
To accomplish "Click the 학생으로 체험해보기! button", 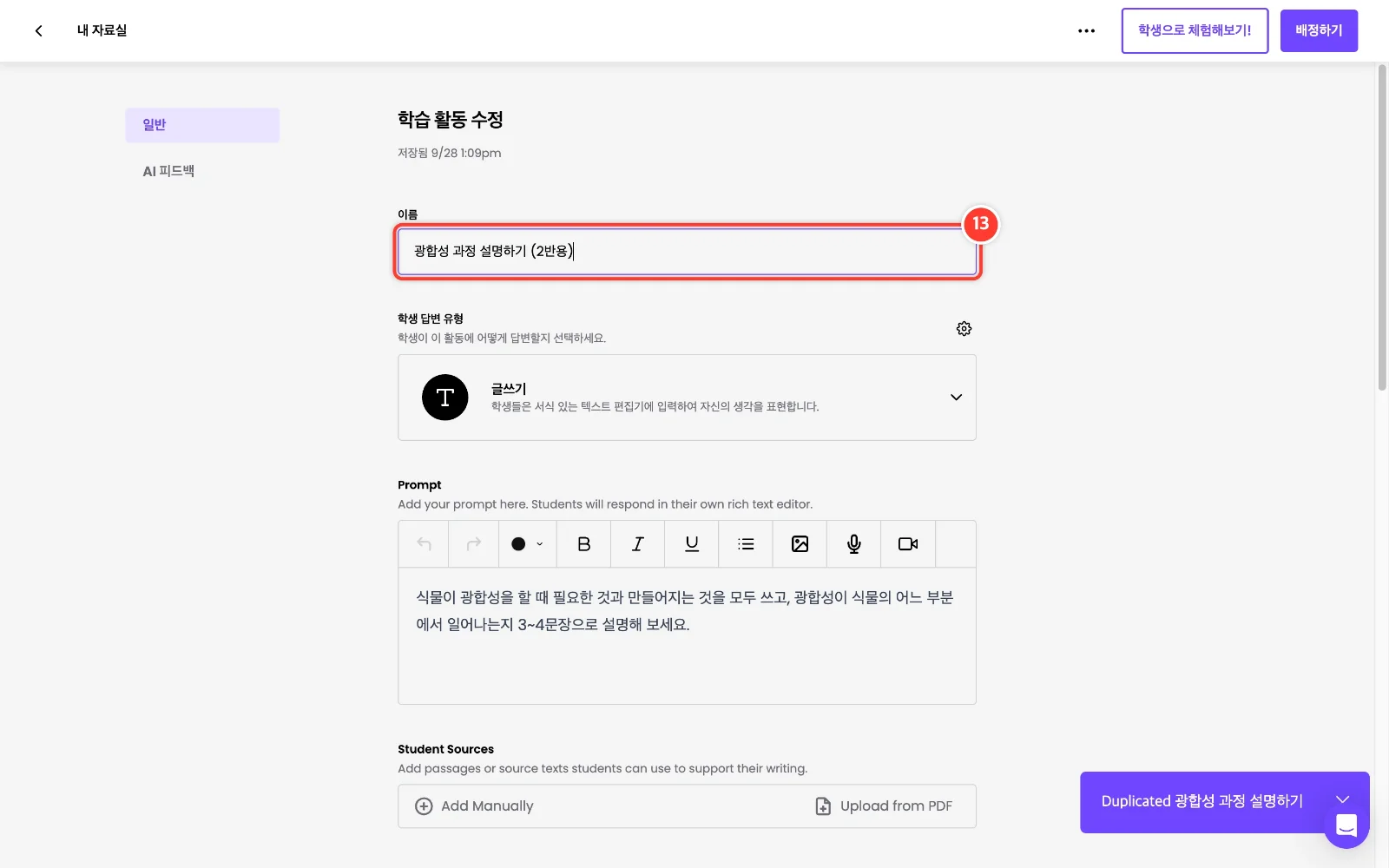I will click(x=1195, y=30).
